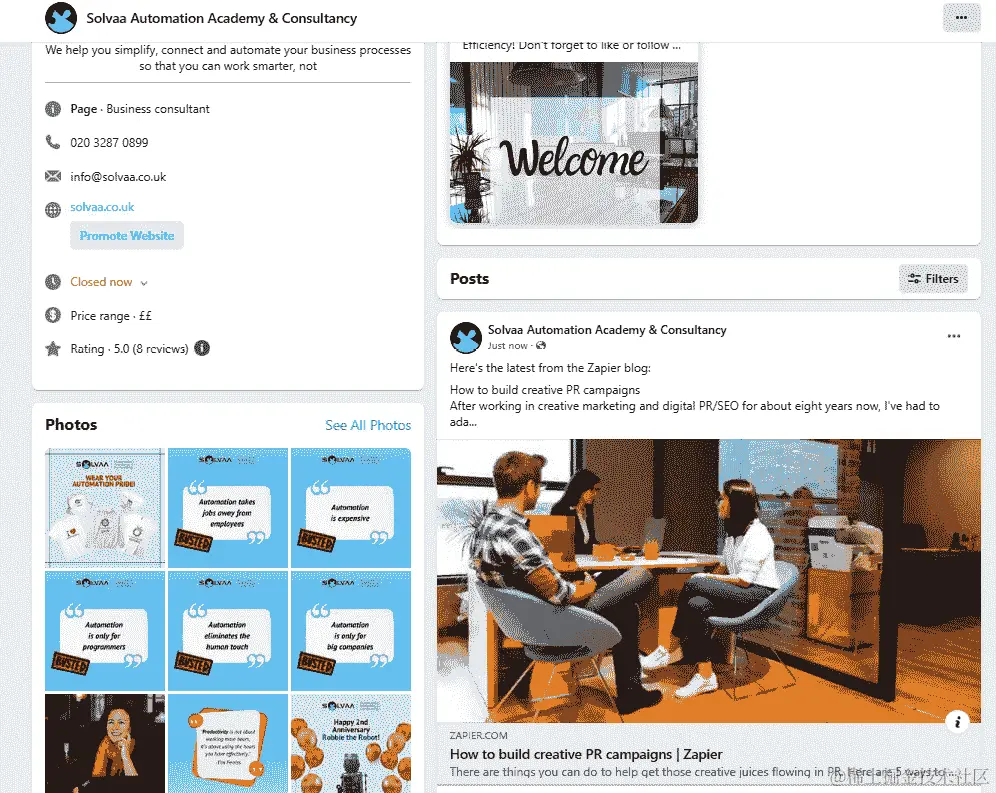Open the Welcome image in pinned post

point(574,142)
